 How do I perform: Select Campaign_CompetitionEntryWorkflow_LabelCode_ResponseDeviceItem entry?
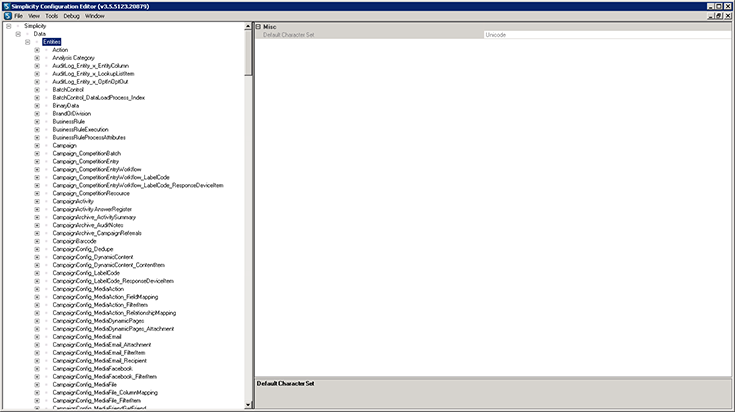coord(138,185)
